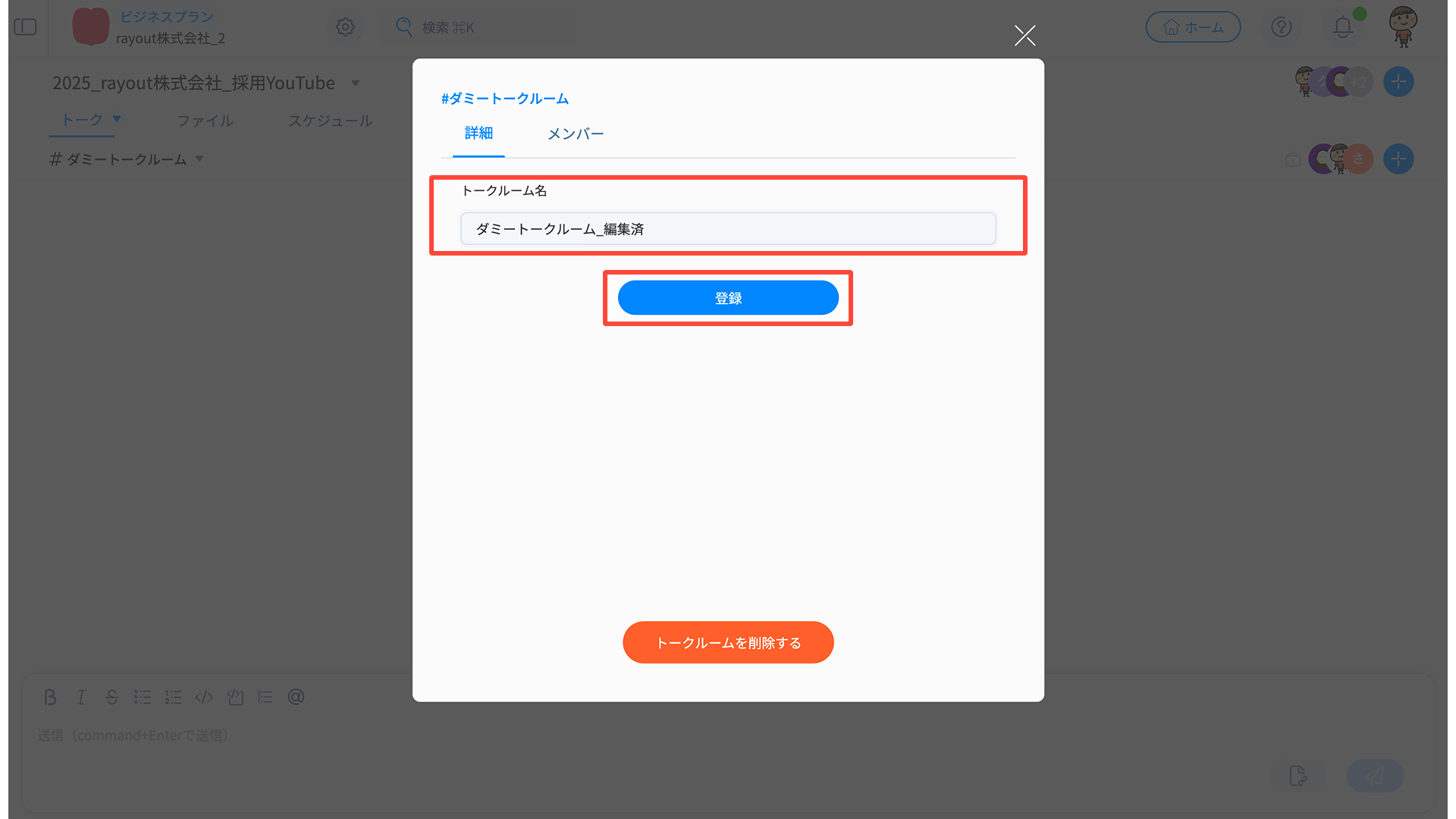
Task: Click the 登録 button
Action: (728, 298)
